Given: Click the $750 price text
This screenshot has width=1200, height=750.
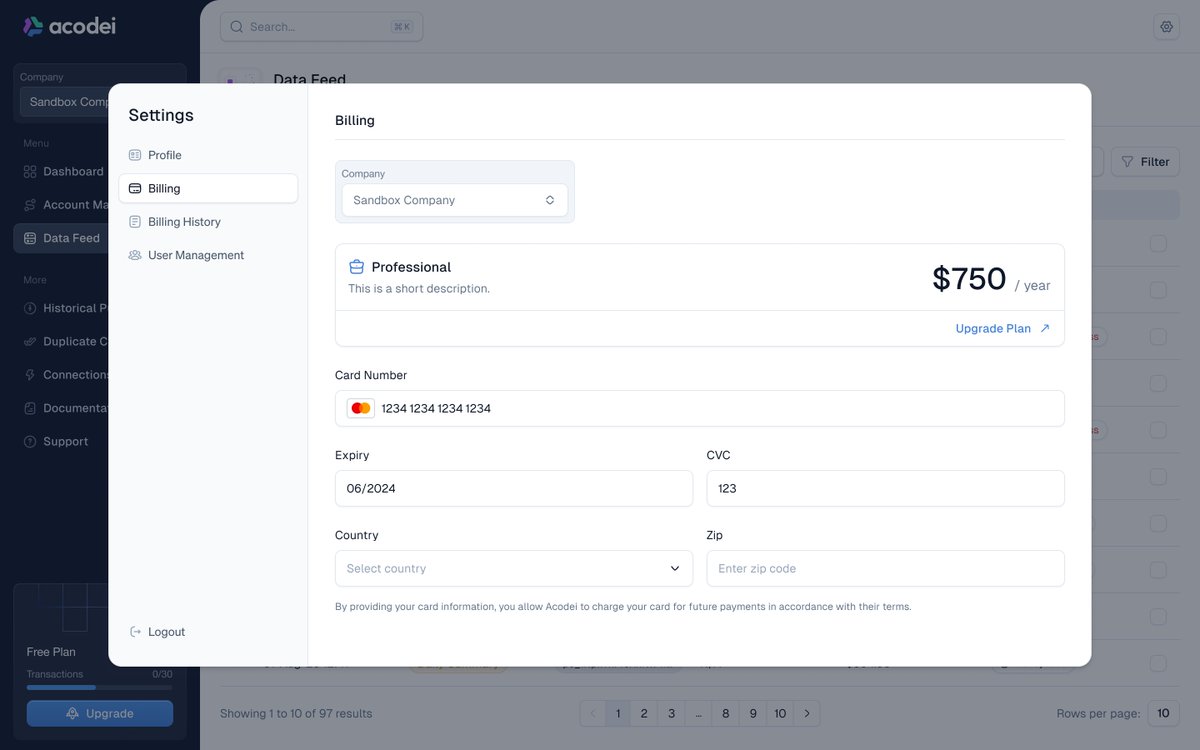Looking at the screenshot, I should coord(969,278).
